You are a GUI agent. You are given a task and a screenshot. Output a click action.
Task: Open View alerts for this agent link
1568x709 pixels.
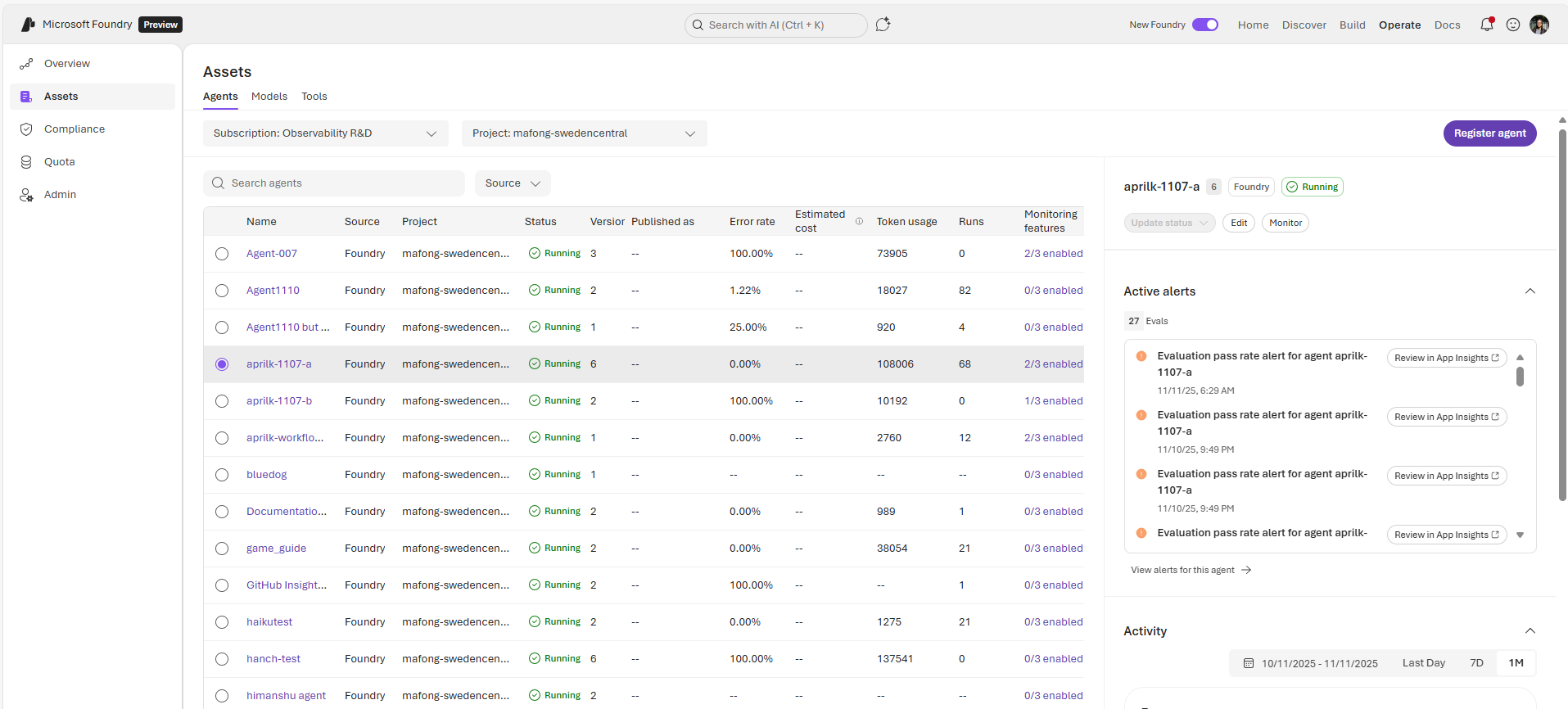pos(1191,570)
